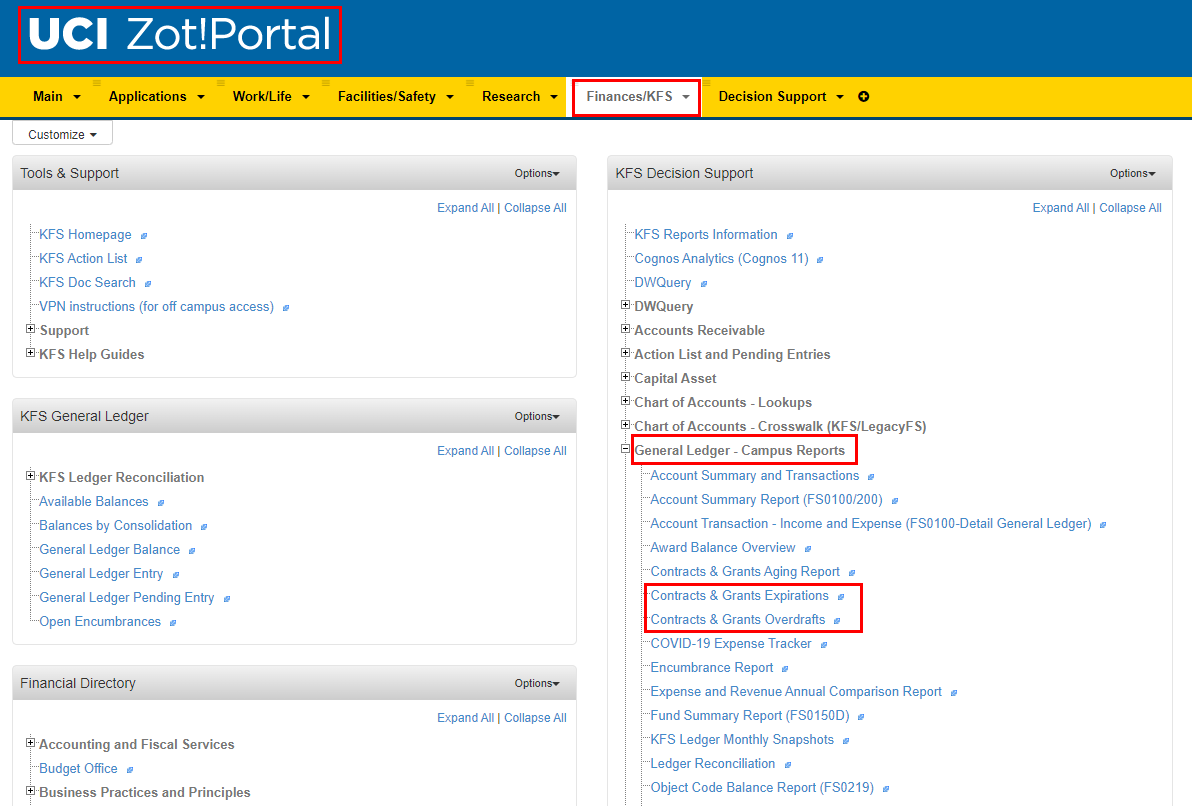Click external link icon beside KFS Reports Information
This screenshot has width=1192, height=806.
click(790, 236)
